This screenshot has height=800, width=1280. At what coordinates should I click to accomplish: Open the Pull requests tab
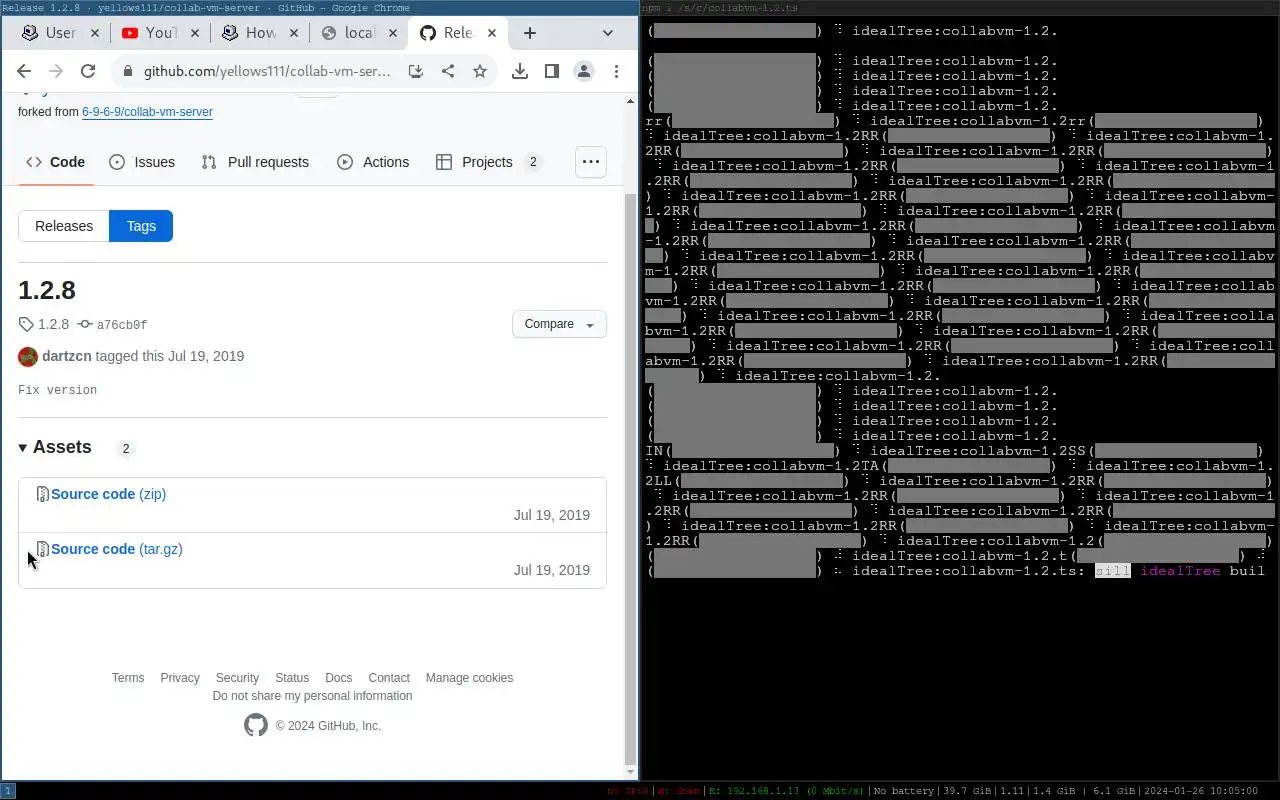(255, 162)
